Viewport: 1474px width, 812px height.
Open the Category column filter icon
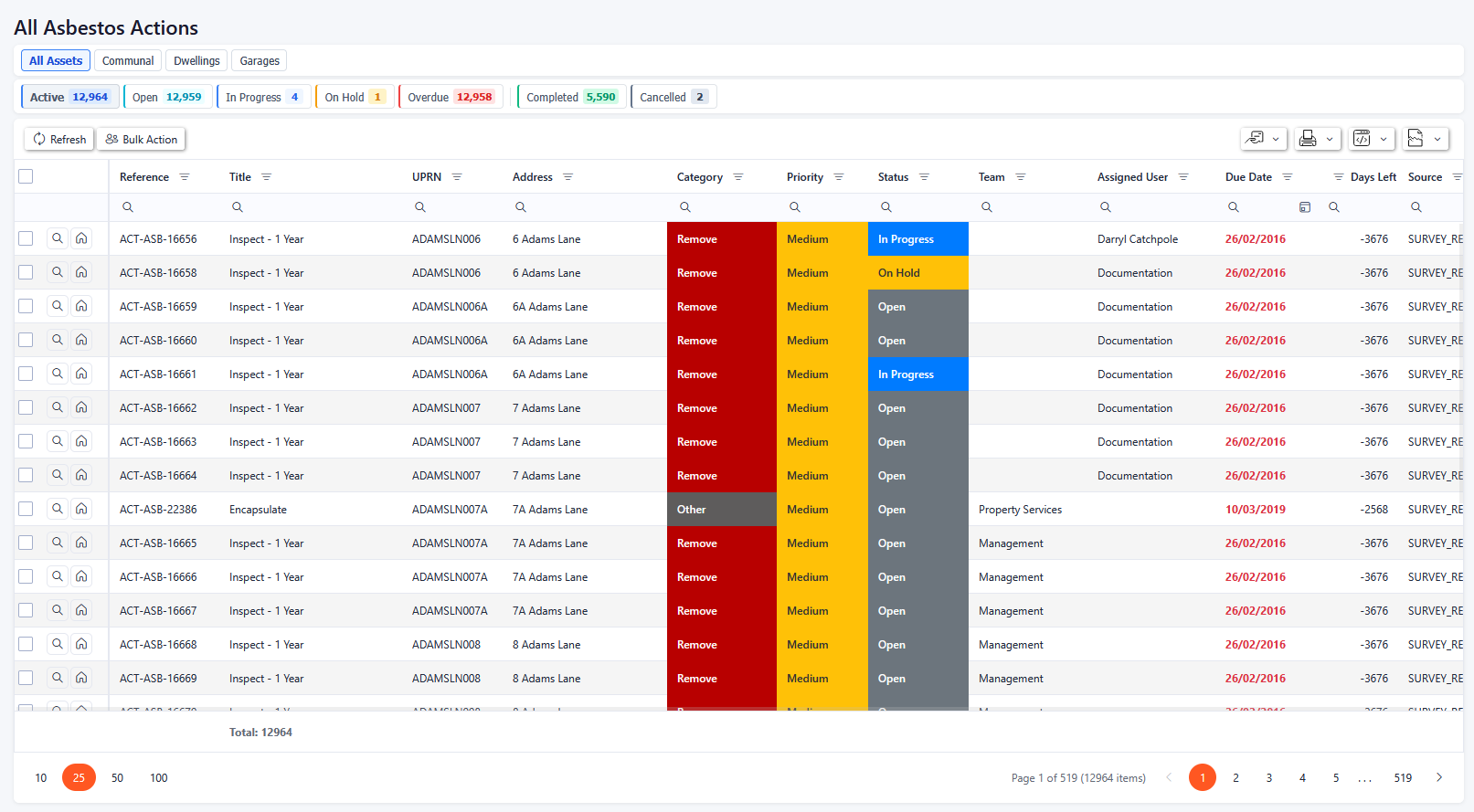pyautogui.click(x=738, y=177)
